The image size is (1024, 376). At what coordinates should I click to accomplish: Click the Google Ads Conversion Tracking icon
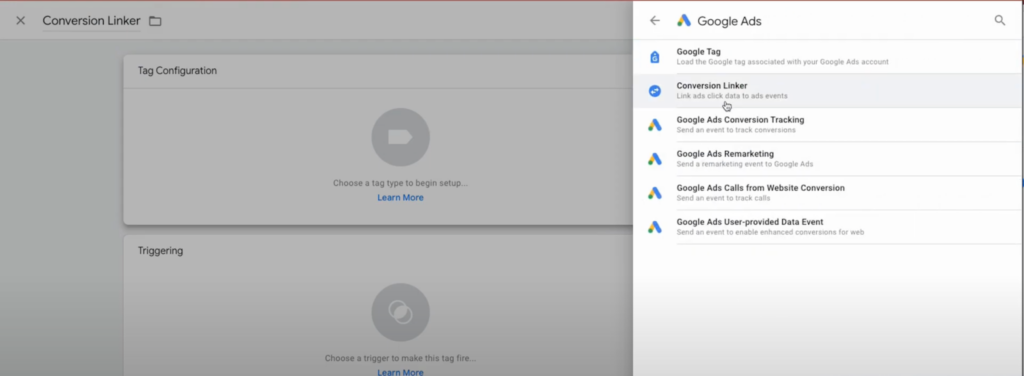click(654, 125)
